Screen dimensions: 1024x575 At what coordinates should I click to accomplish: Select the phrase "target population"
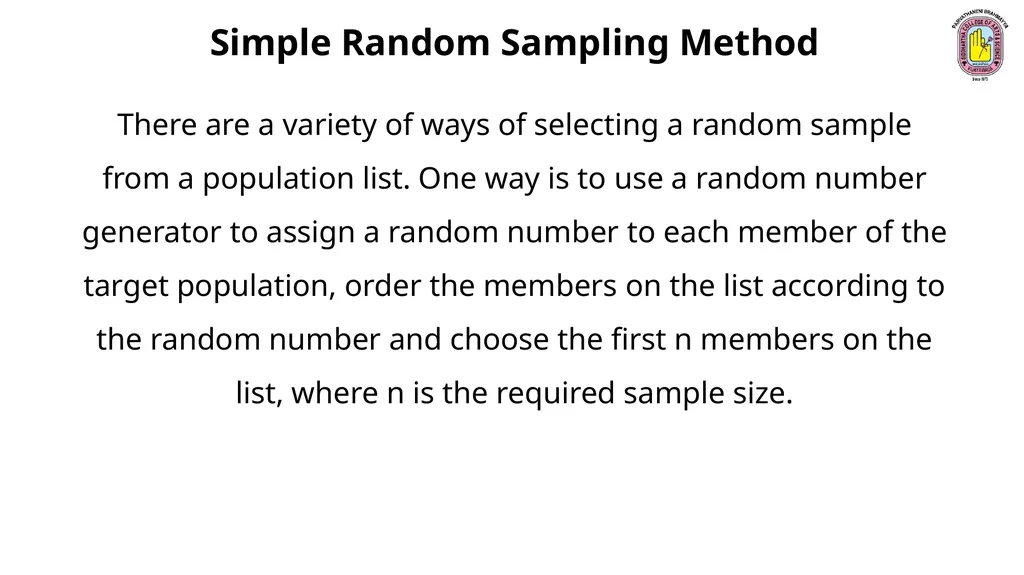pos(209,286)
